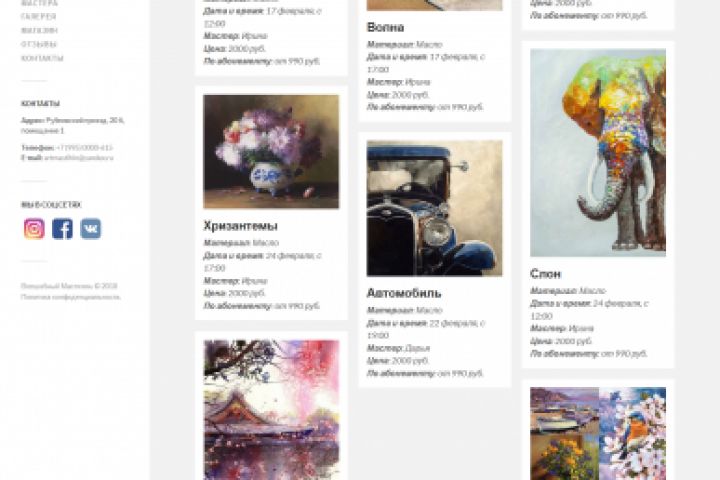Click the Волна title link
This screenshot has width=720, height=480.
tap(385, 28)
